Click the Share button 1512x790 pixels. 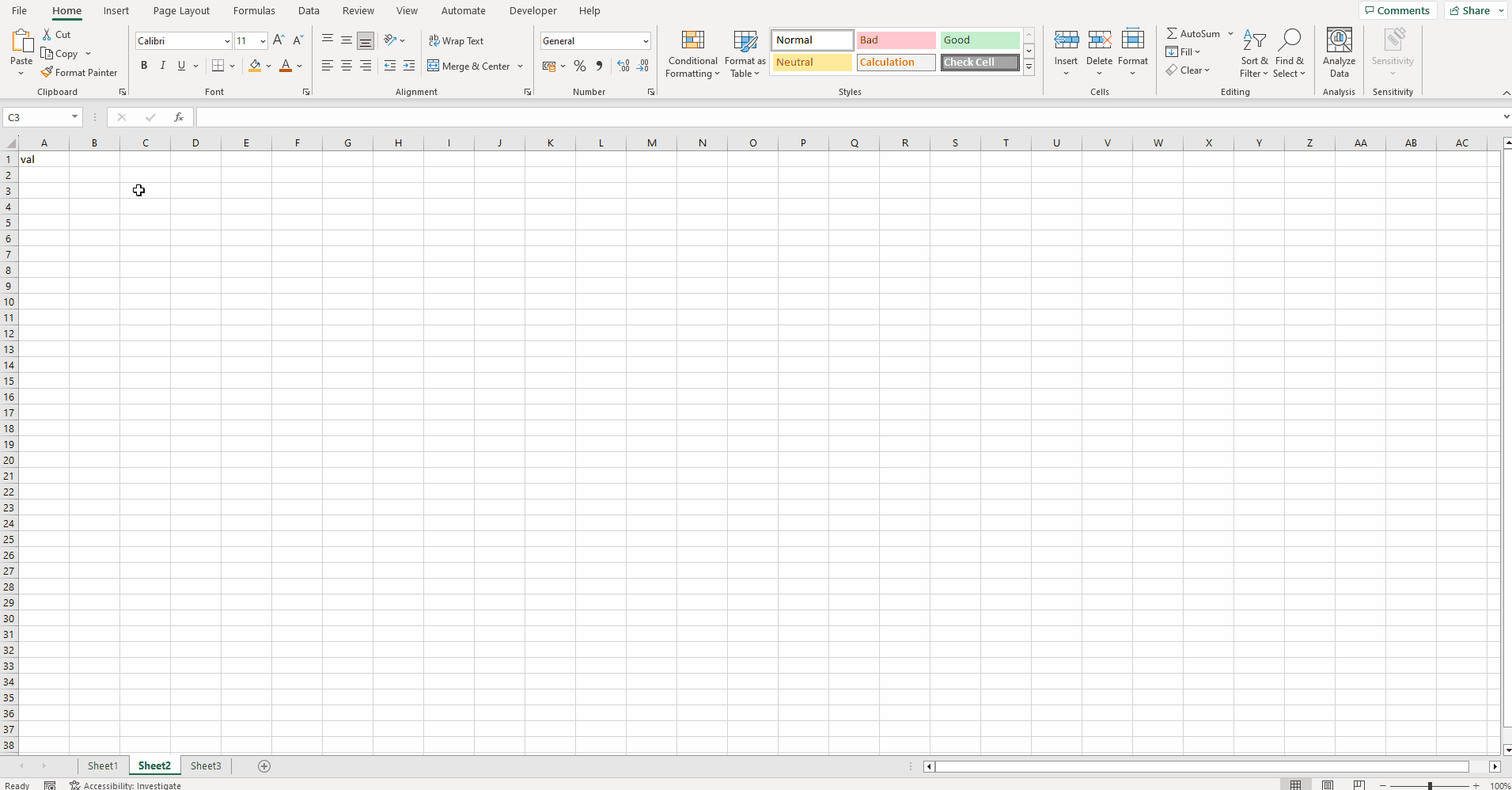coord(1470,10)
